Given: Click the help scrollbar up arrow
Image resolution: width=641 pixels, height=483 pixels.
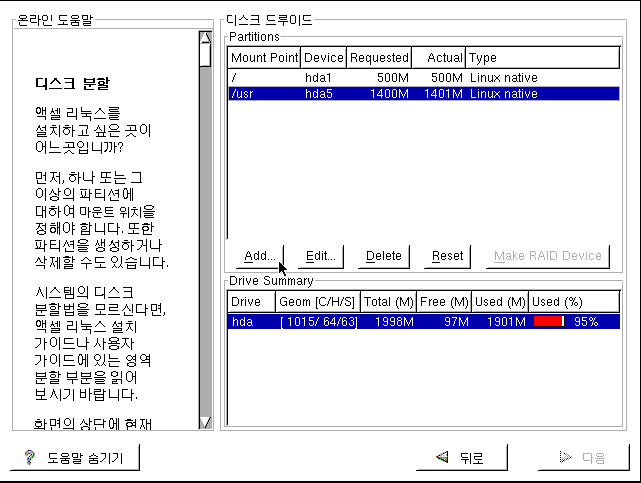Looking at the screenshot, I should tap(205, 38).
